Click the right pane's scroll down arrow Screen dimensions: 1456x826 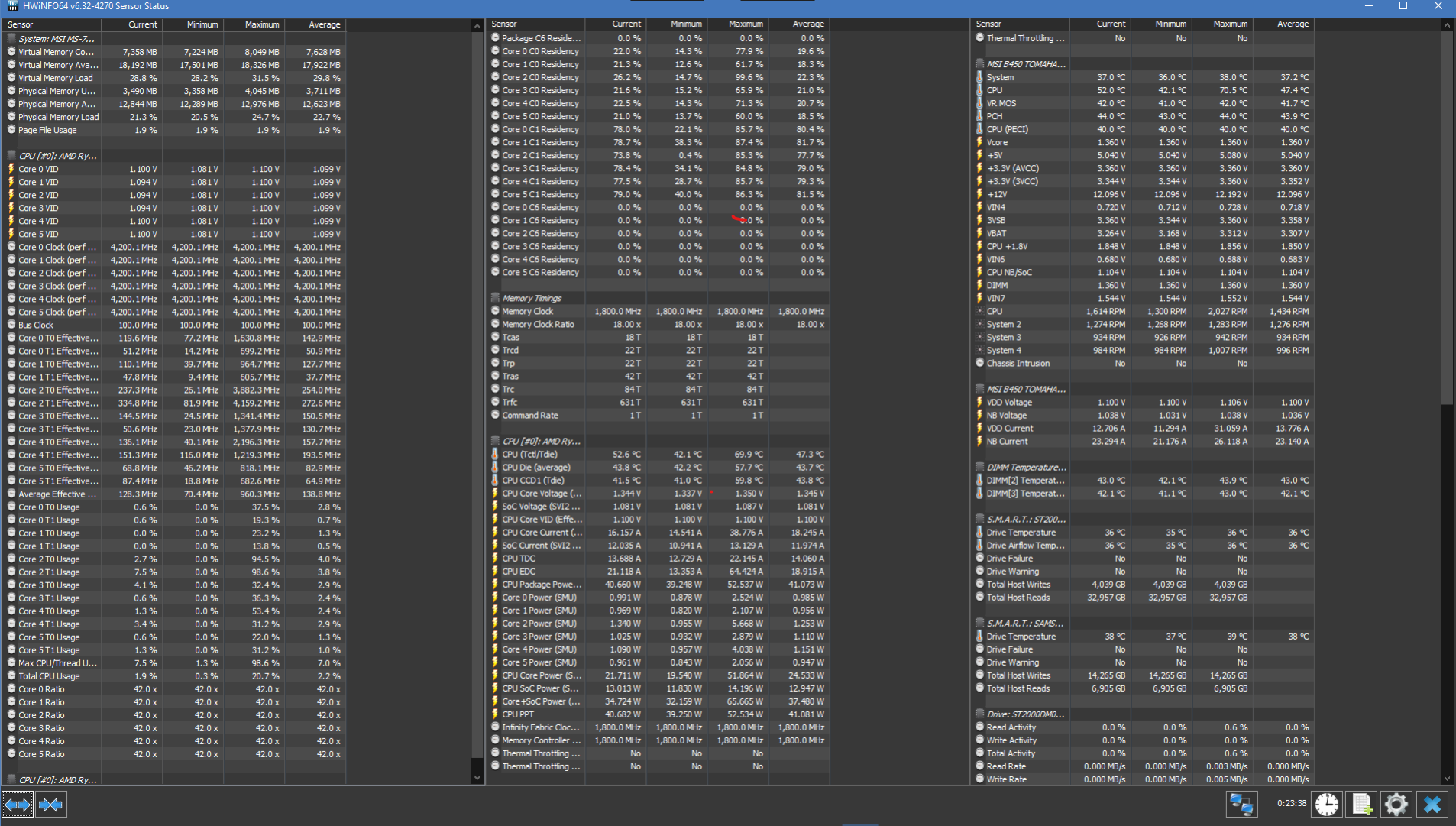point(1447,779)
